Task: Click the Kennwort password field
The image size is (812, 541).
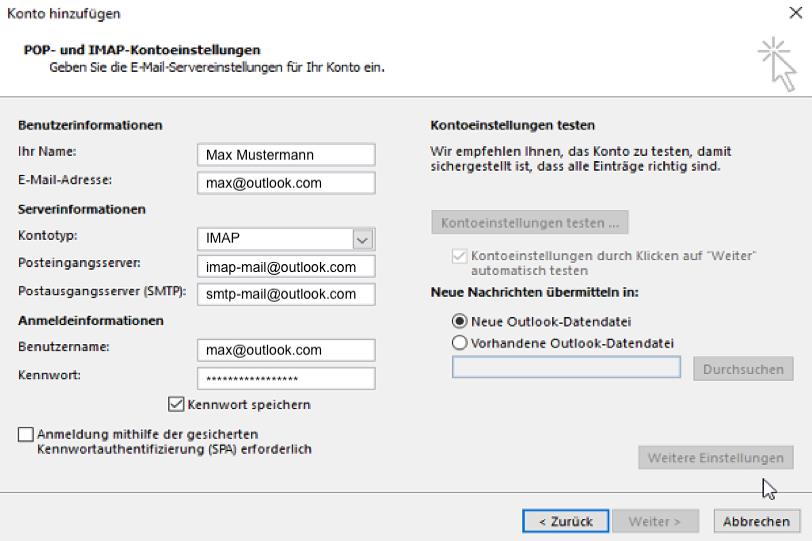Action: click(285, 379)
